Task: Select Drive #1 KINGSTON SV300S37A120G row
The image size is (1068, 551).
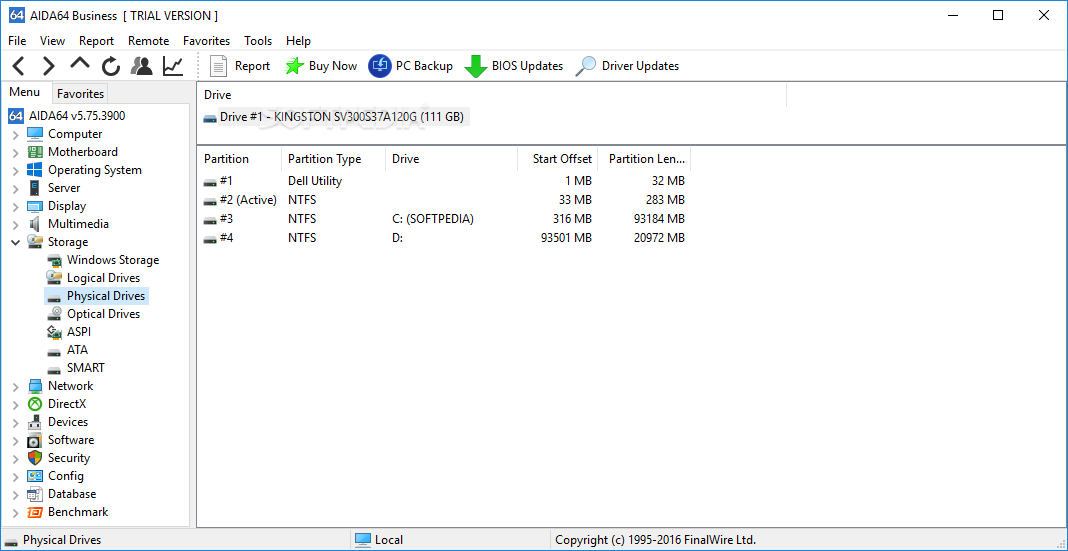Action: point(334,117)
